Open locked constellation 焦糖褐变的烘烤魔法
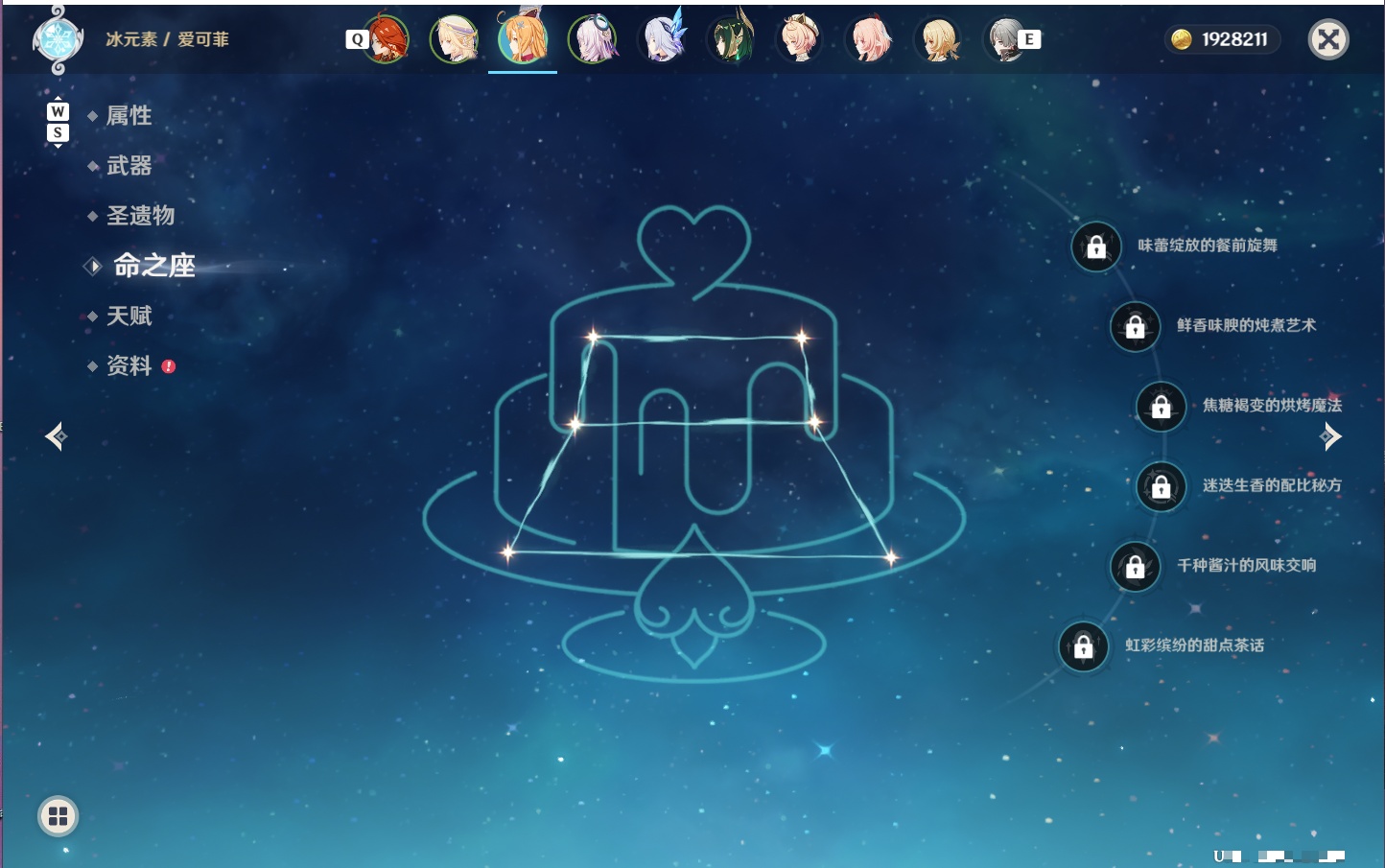 [x=1161, y=407]
